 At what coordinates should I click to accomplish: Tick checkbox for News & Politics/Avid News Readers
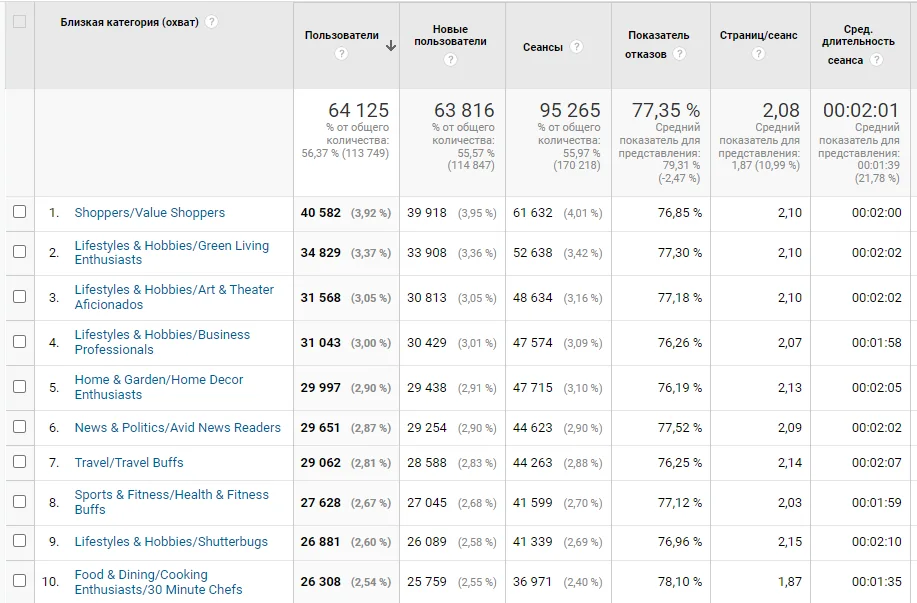[x=19, y=426]
